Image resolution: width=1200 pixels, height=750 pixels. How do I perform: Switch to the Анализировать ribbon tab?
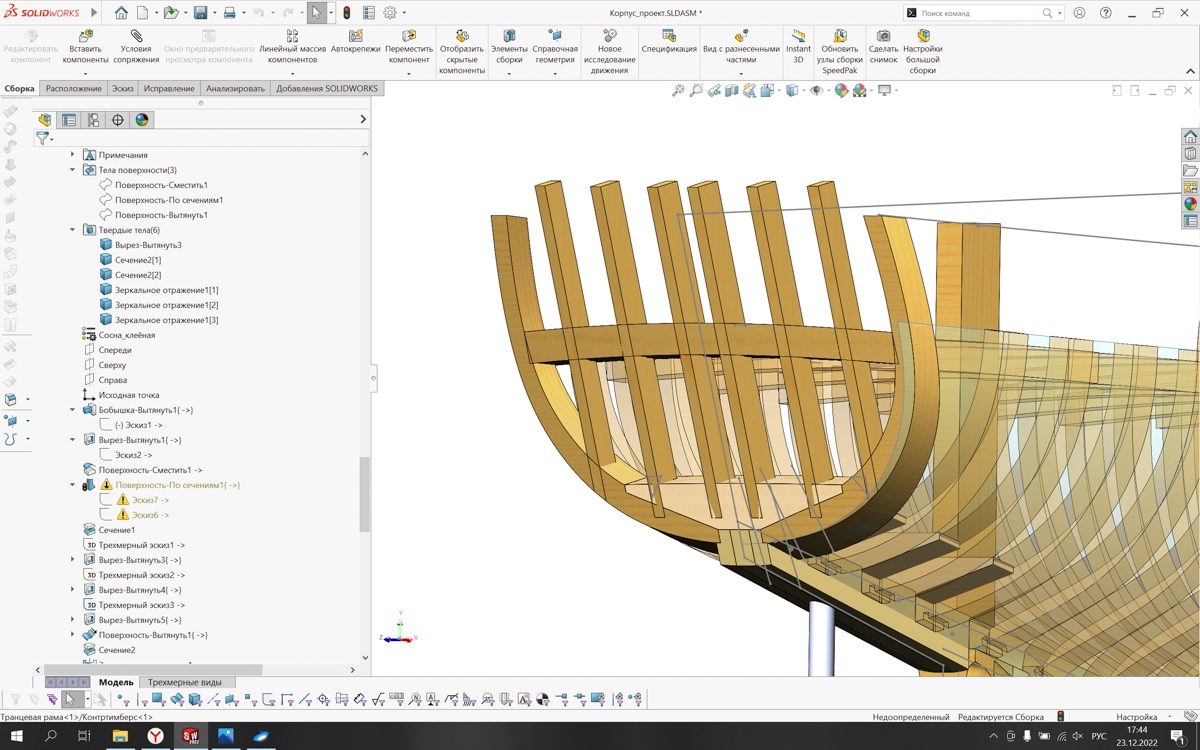click(x=237, y=88)
